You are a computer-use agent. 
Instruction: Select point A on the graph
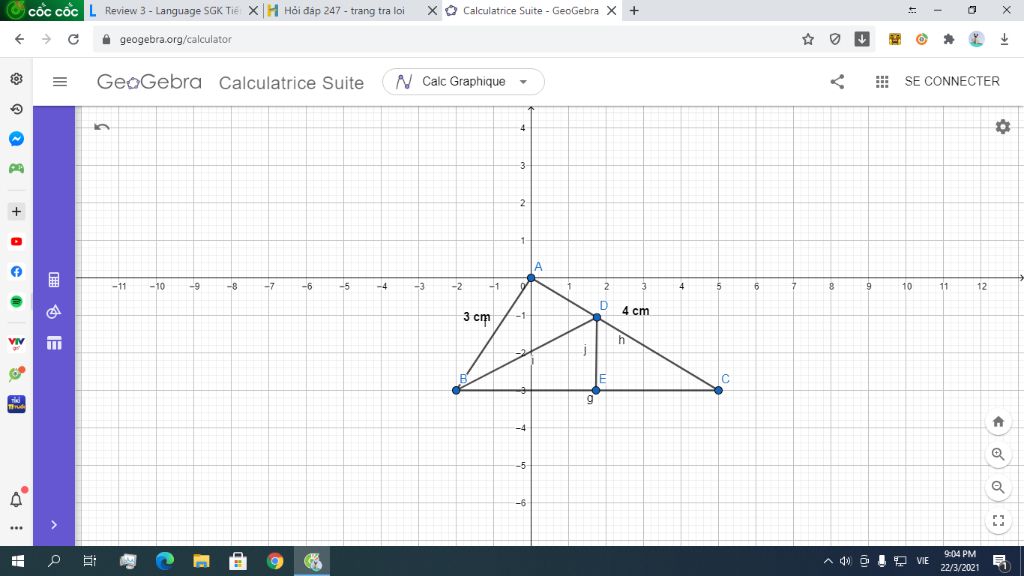[x=531, y=278]
